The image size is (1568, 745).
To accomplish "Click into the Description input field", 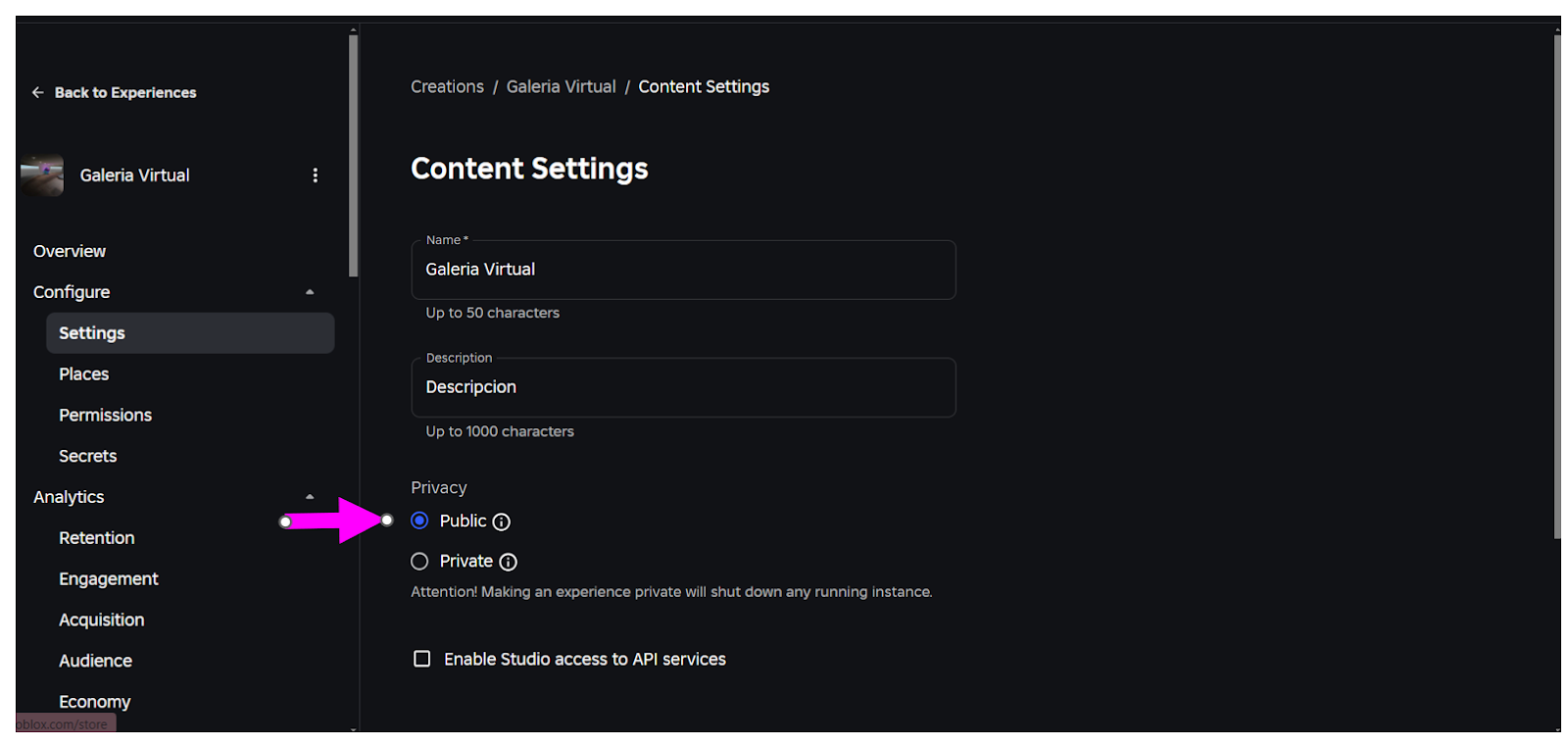I will click(683, 387).
